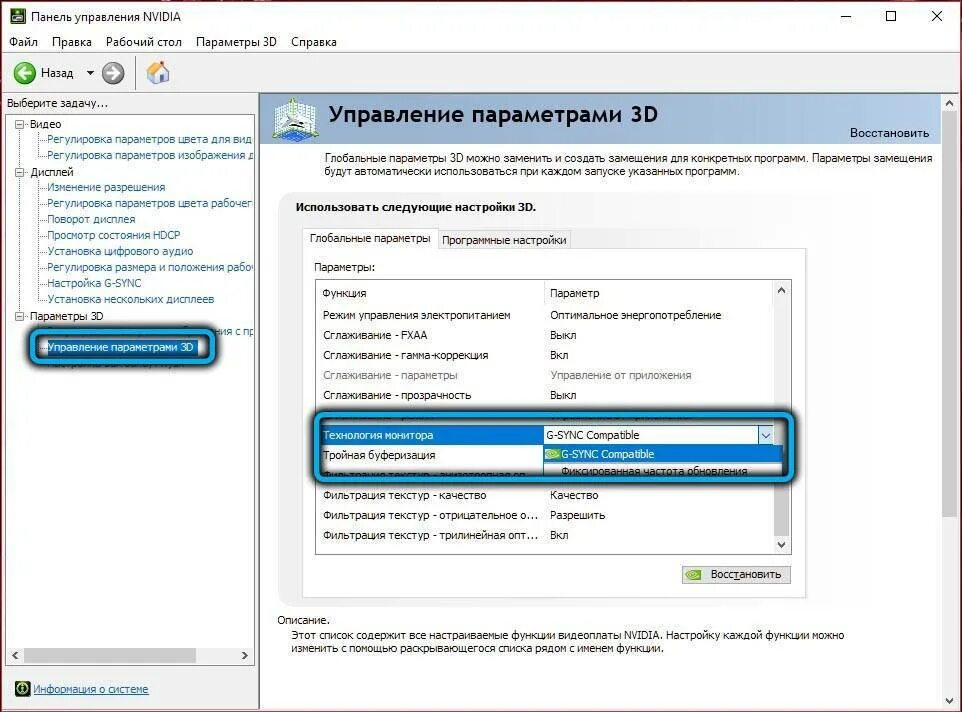Open Технология монитора combo box arrow

[766, 435]
